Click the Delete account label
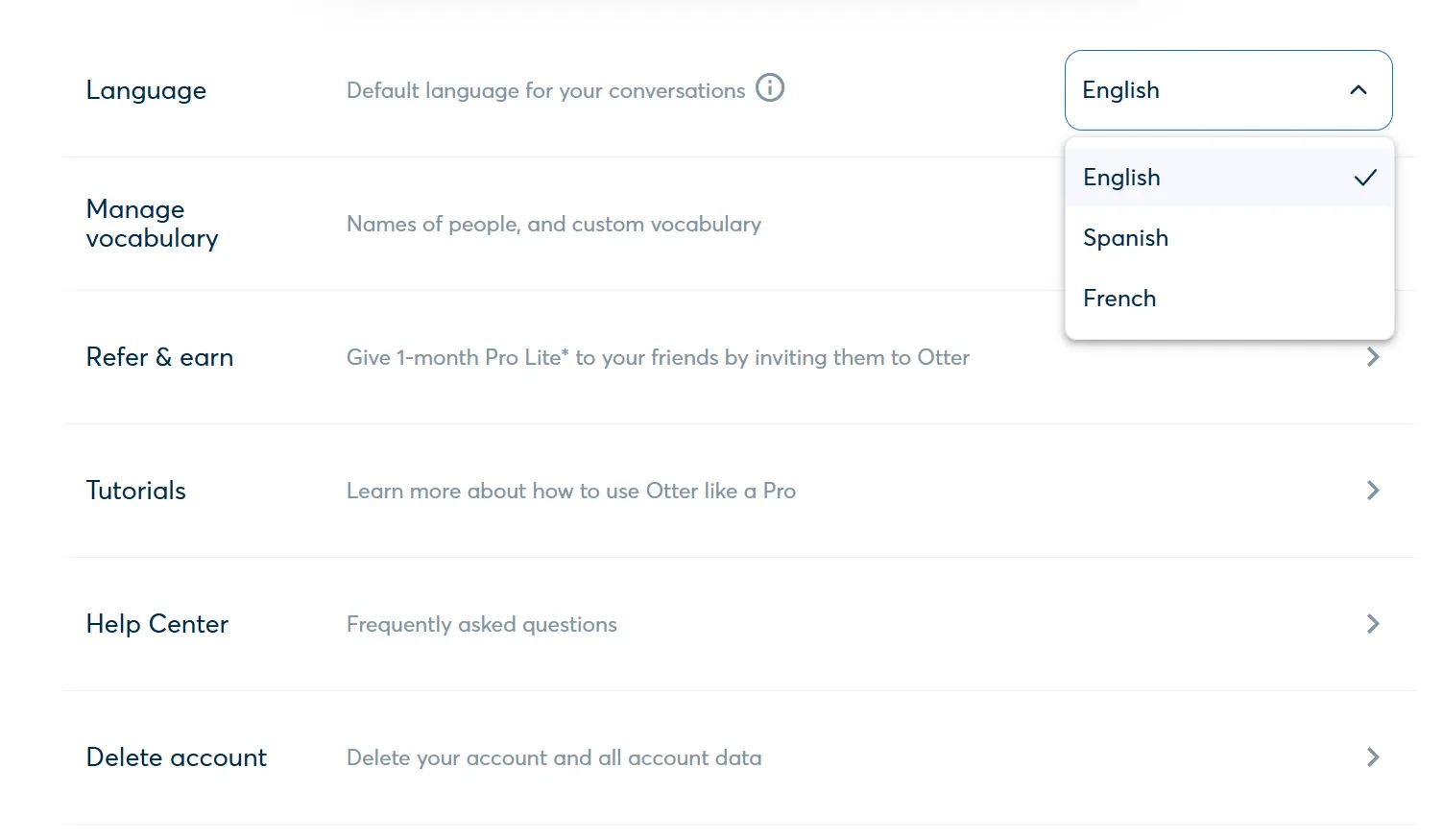The width and height of the screenshot is (1443, 840). coord(176,757)
